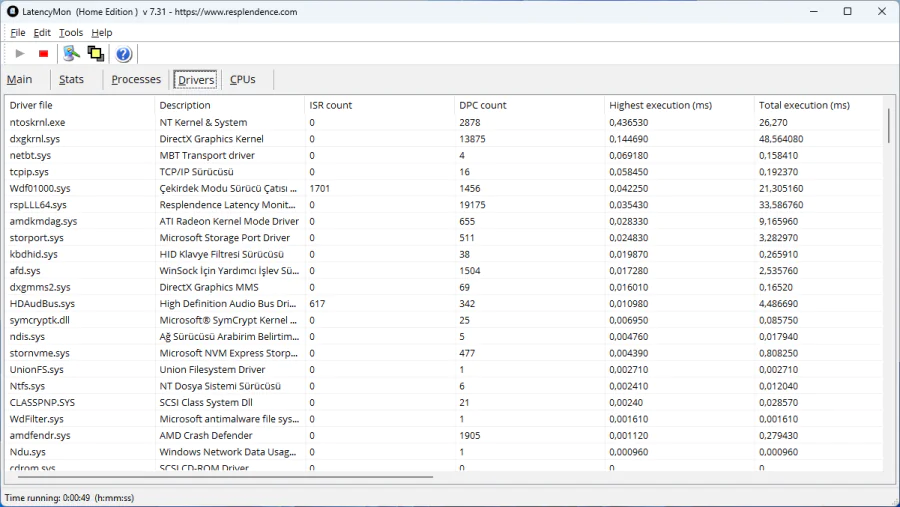This screenshot has height=507, width=900.
Task: Click the vertical scrollbar of driver list
Action: pyautogui.click(x=888, y=127)
